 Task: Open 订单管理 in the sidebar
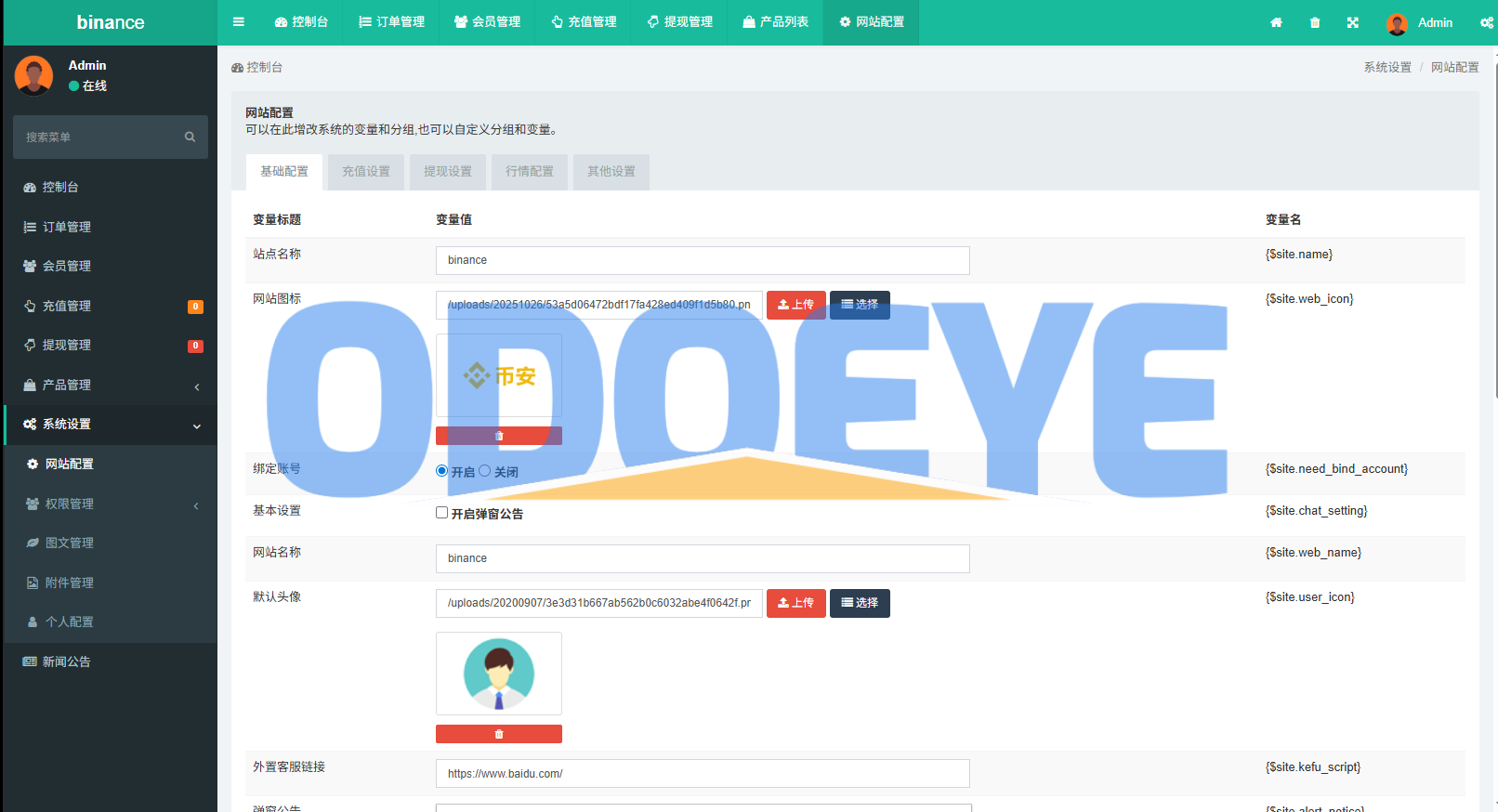pos(111,227)
